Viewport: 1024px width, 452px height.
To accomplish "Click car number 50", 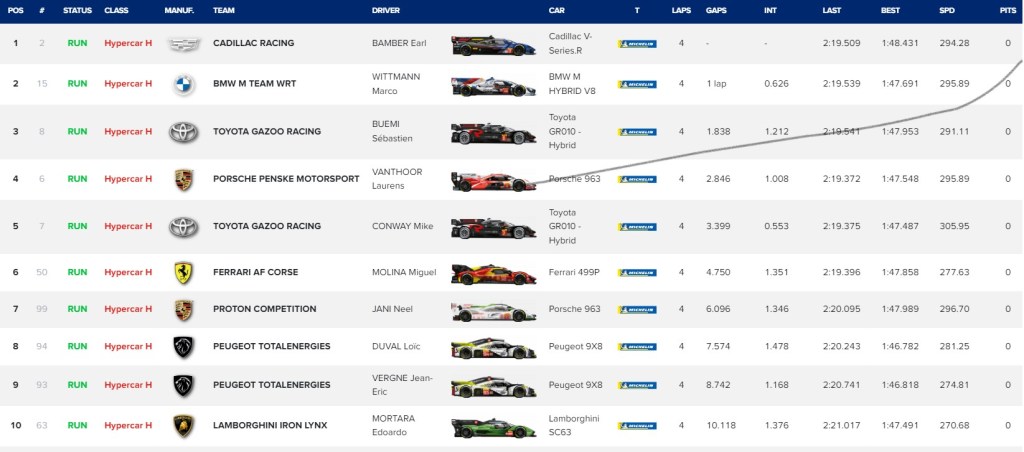I will (x=42, y=272).
